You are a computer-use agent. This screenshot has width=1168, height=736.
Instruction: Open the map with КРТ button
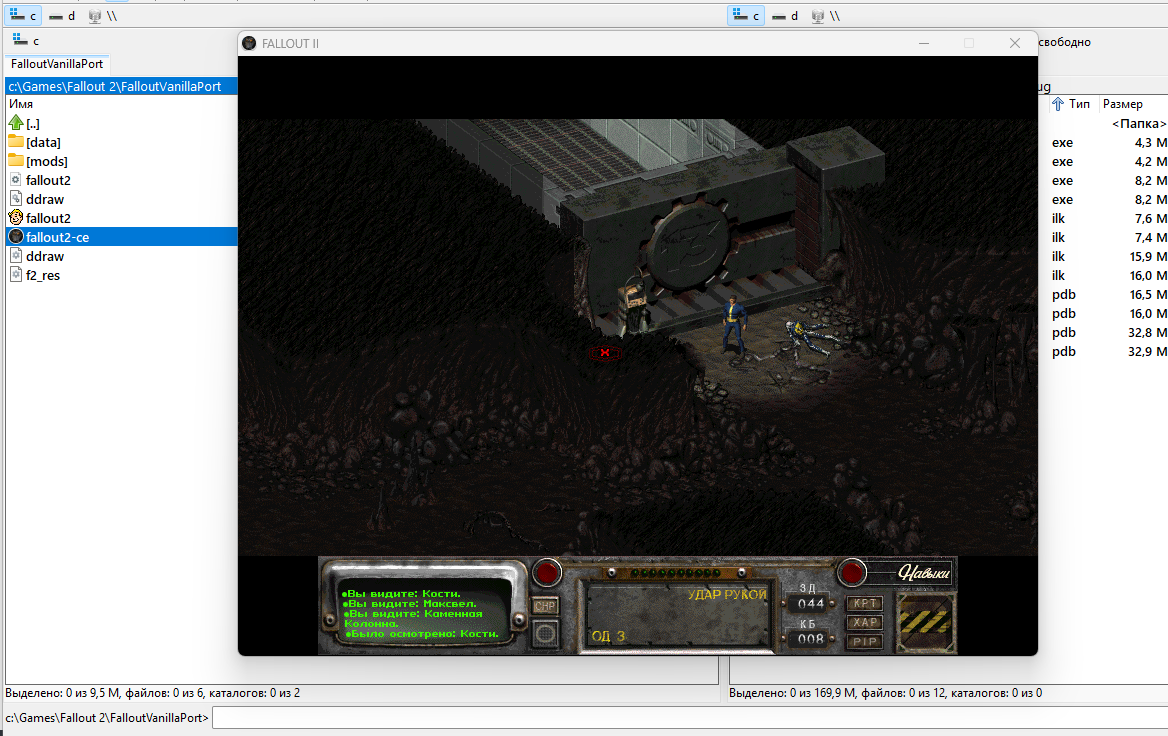pyautogui.click(x=865, y=603)
